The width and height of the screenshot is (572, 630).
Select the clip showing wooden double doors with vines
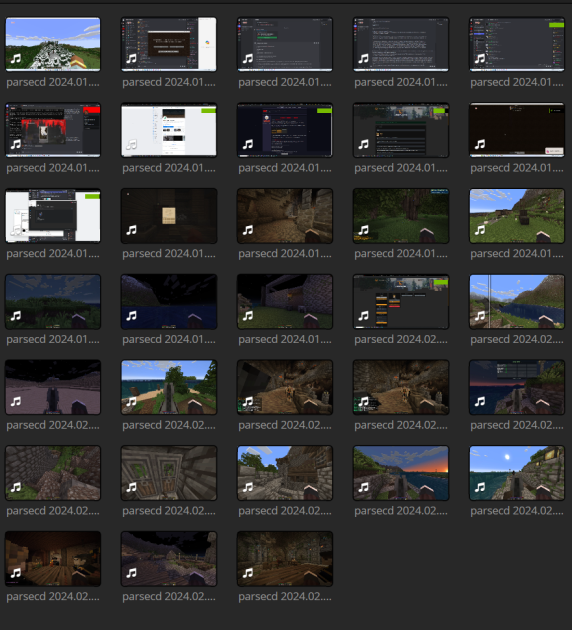pos(169,472)
